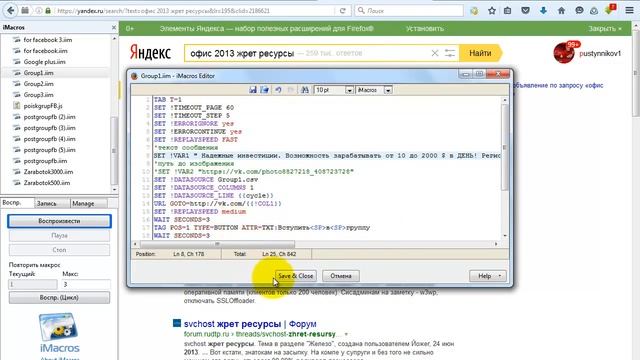
Task: Click the green padlock icon
Action: click(48, 11)
